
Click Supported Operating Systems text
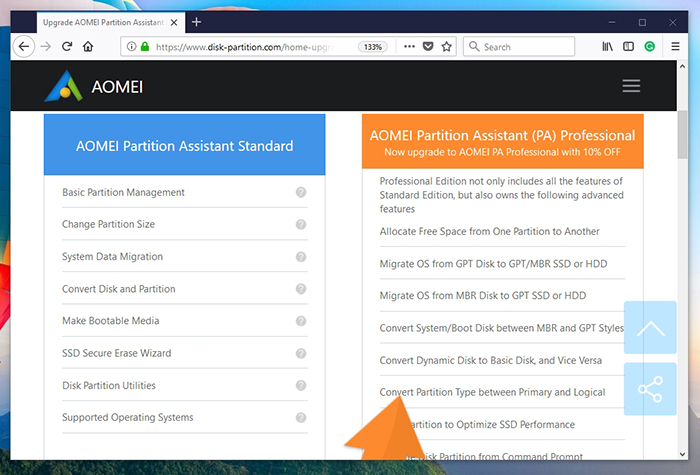point(128,417)
